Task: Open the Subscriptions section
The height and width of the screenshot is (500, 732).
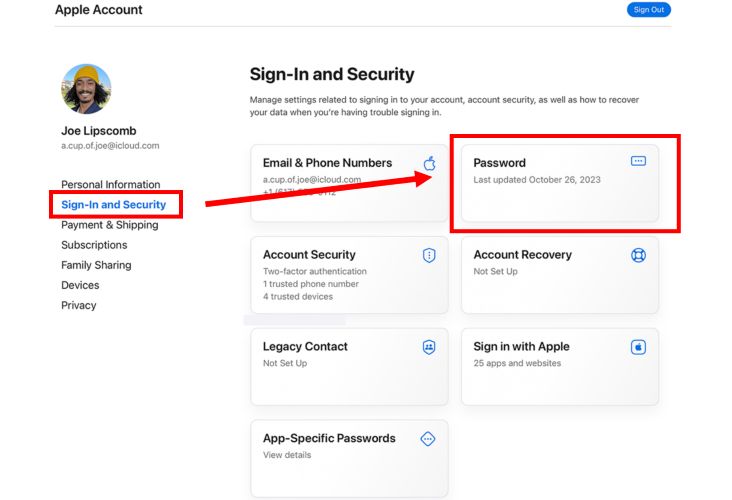Action: coord(94,245)
